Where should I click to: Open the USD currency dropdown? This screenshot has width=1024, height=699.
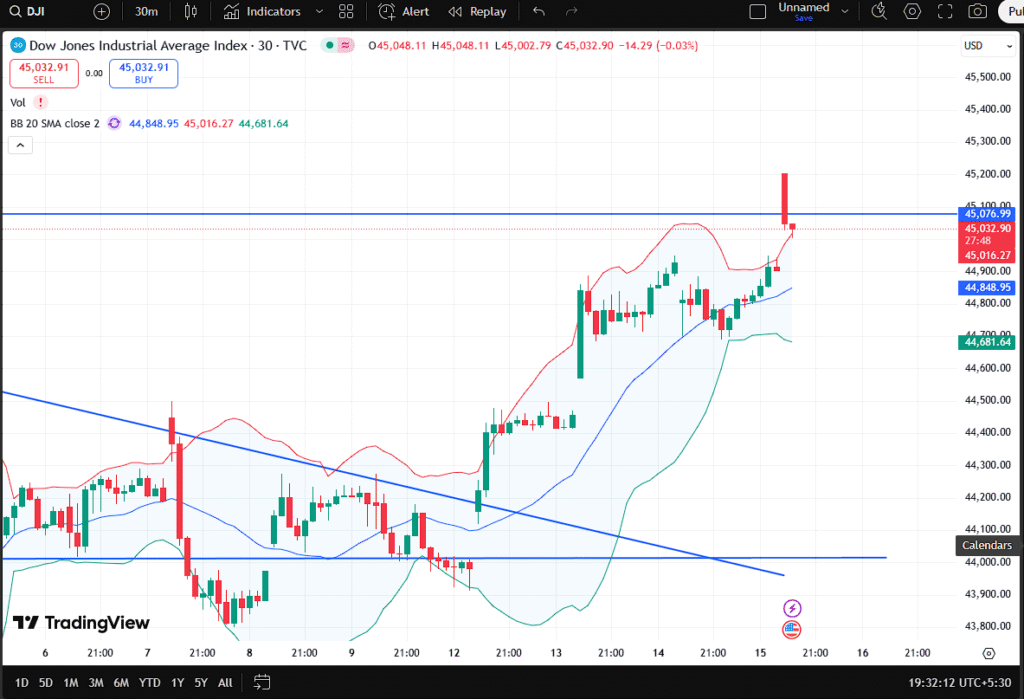988,46
